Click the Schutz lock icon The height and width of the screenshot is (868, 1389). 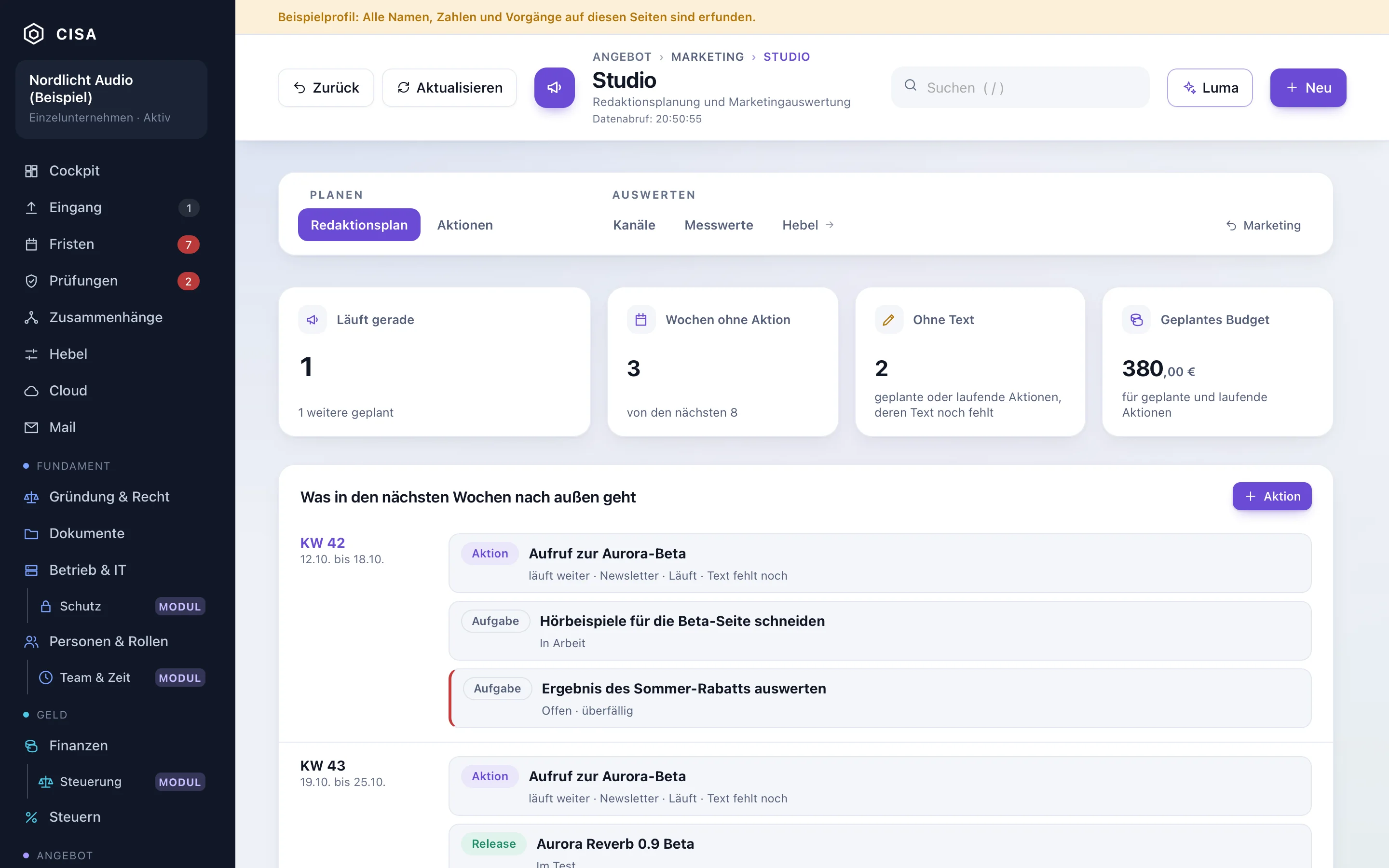click(x=46, y=606)
